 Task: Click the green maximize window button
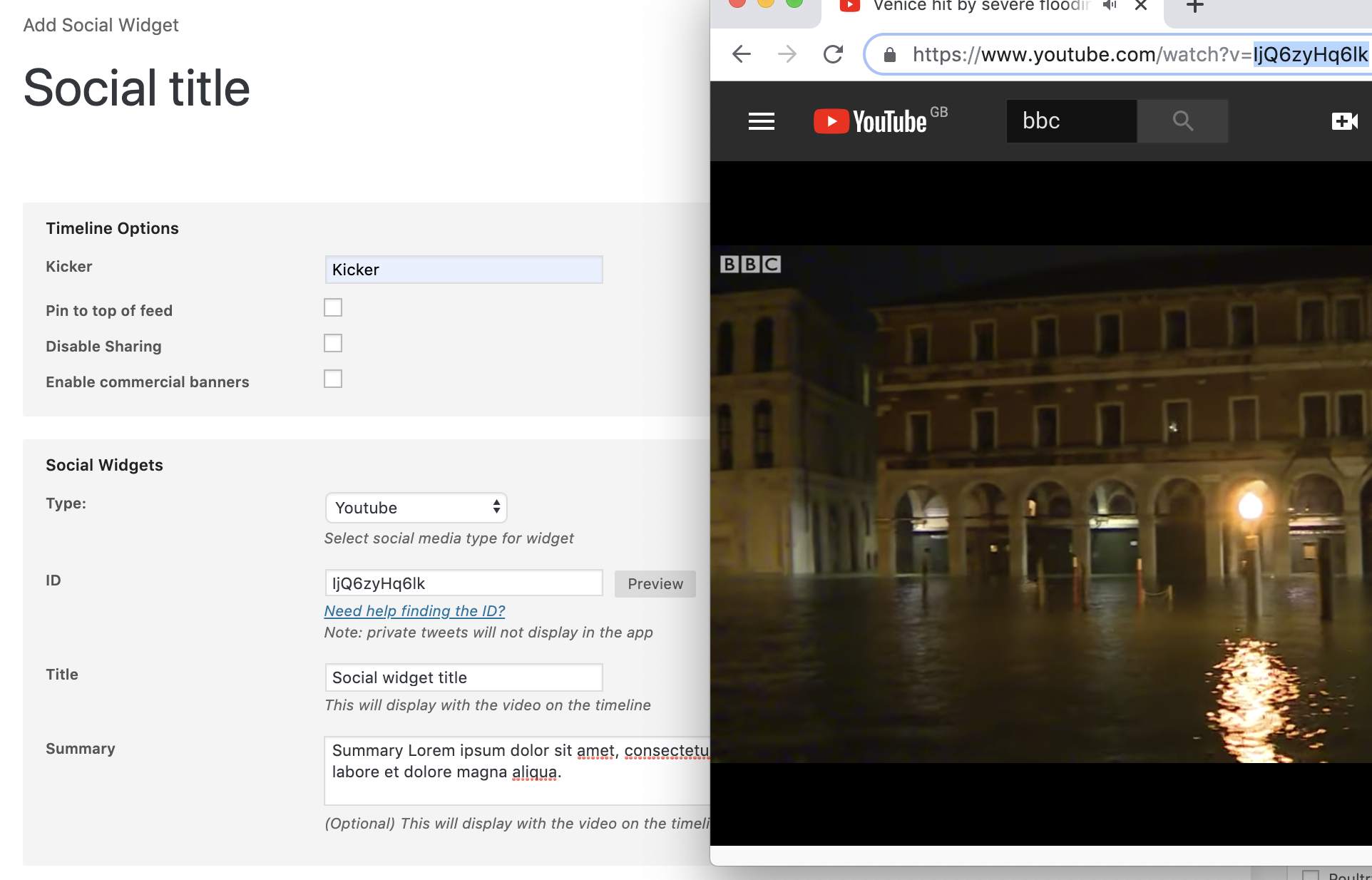(x=794, y=2)
